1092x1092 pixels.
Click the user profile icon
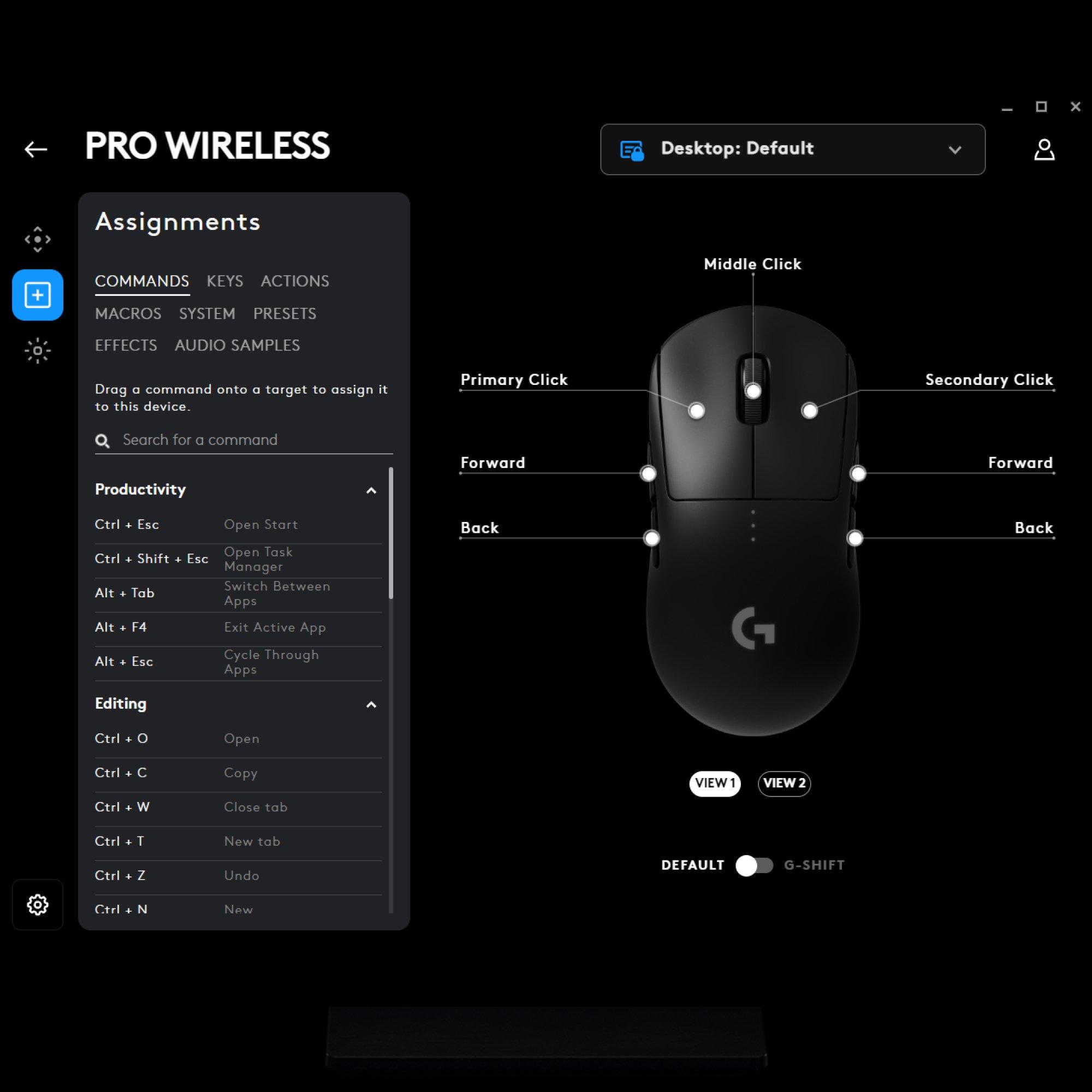(1044, 150)
